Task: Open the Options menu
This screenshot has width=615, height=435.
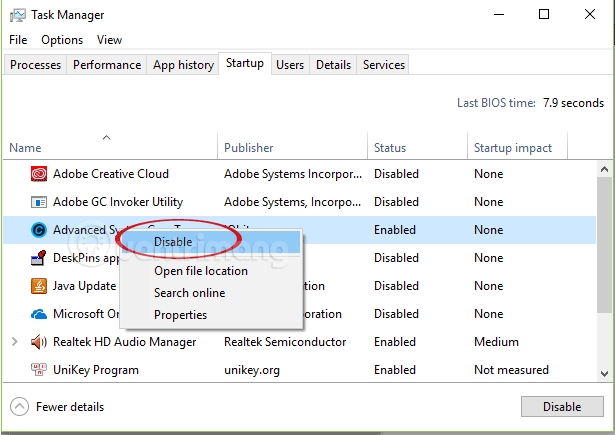Action: pyautogui.click(x=62, y=40)
